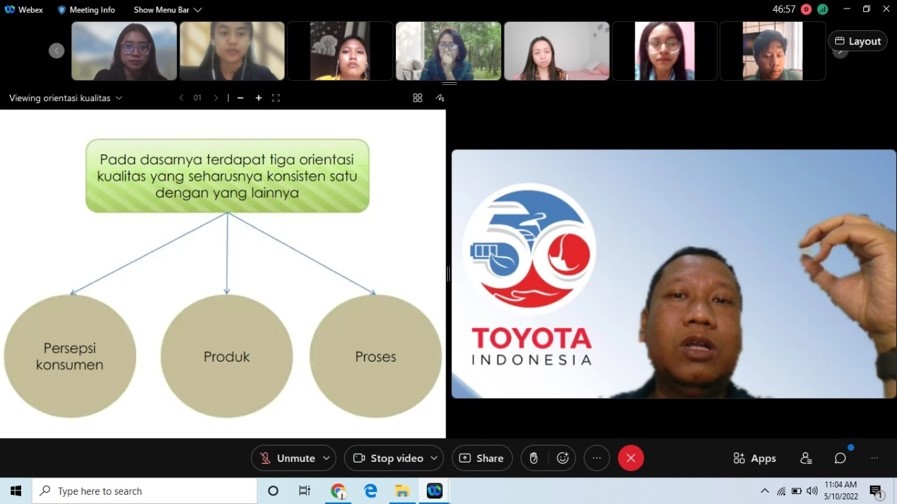
Task: Go to previous participant thumbnails
Action: (56, 51)
